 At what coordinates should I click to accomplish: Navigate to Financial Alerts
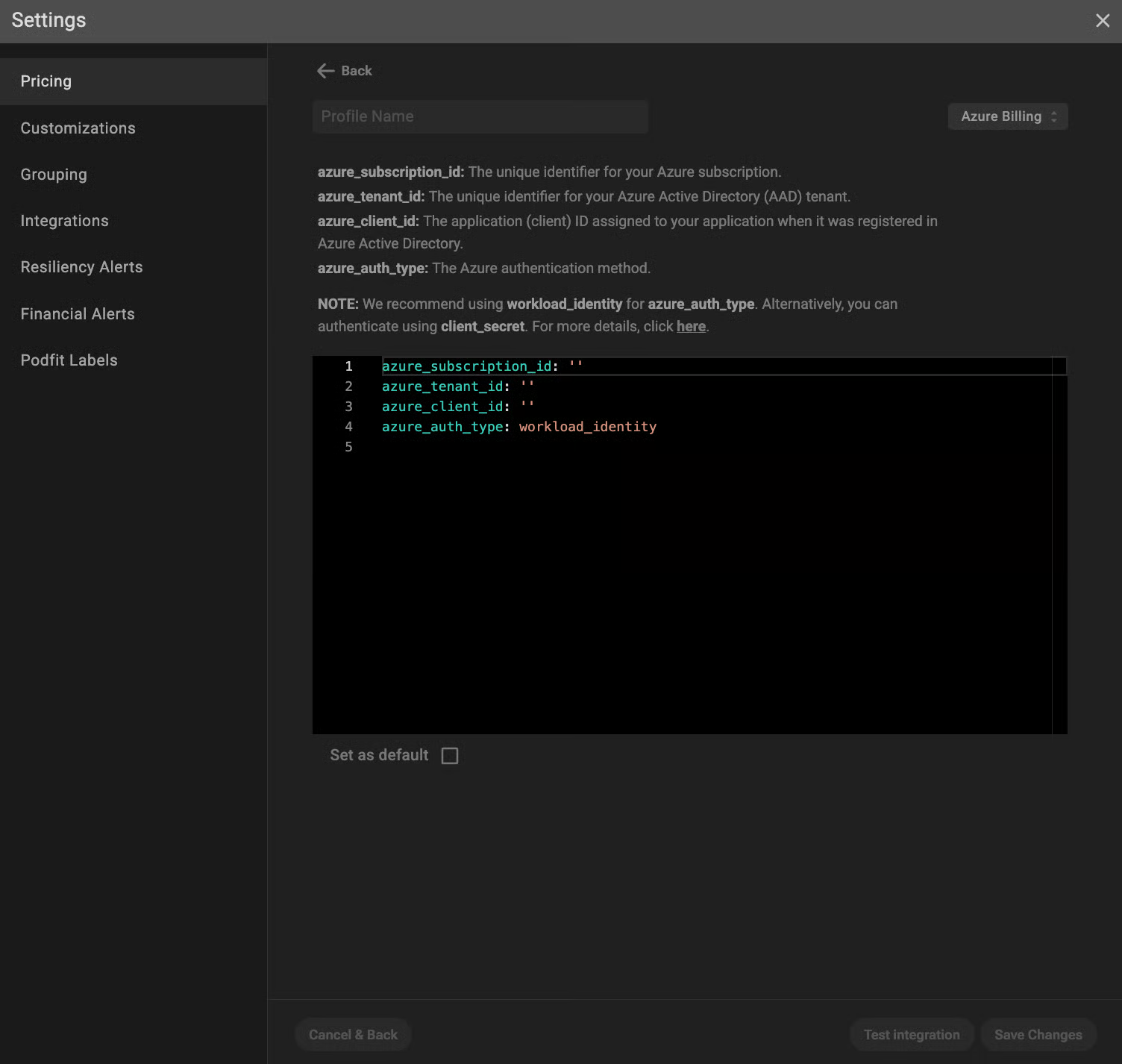[x=78, y=314]
